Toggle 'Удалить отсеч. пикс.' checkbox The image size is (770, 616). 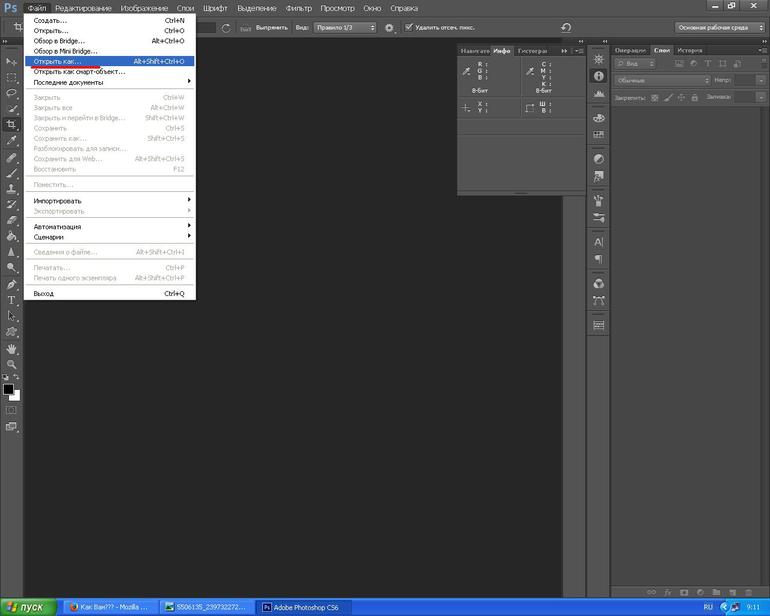coord(408,28)
